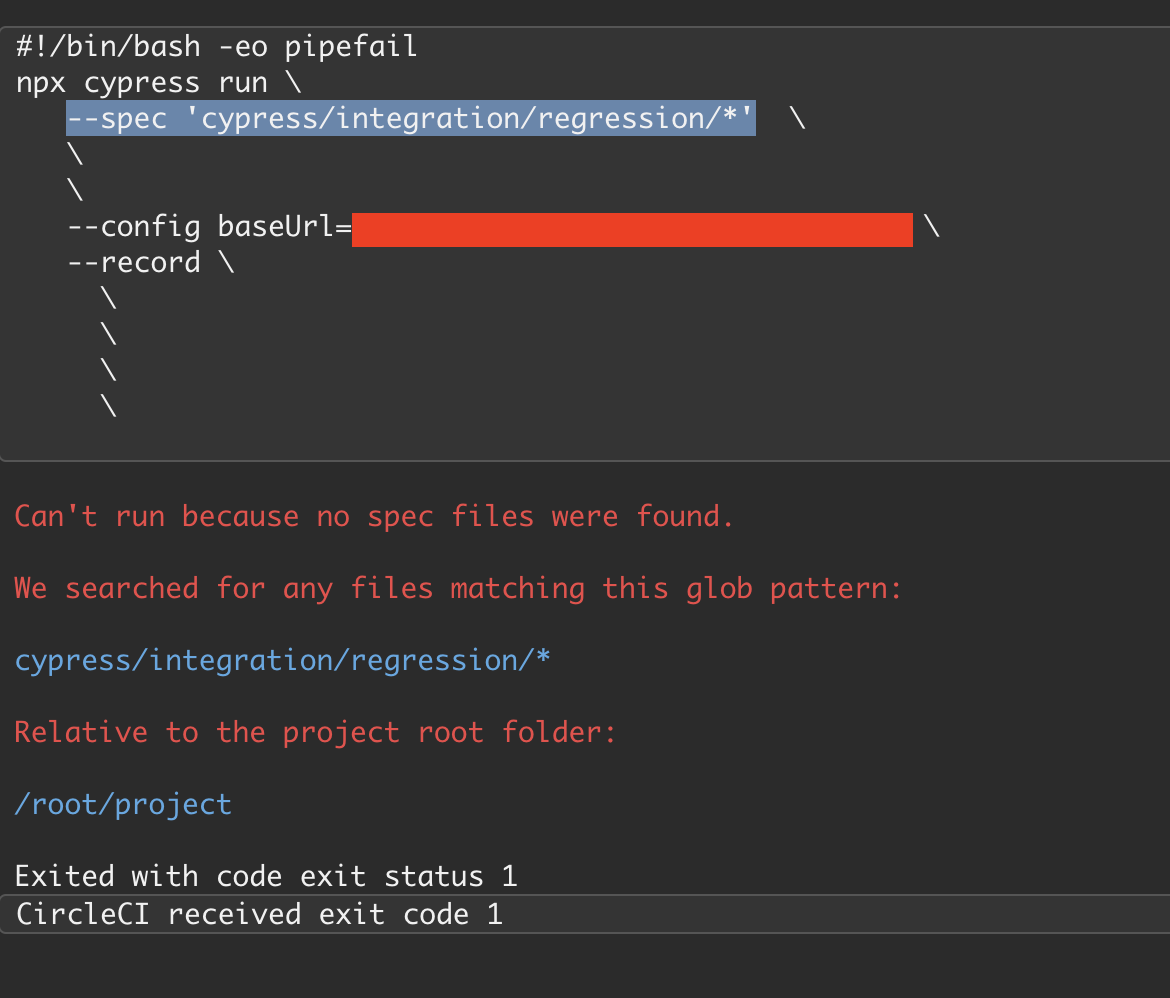Click the backslash after the masked baseUrl
The image size is (1170, 998).
pos(932,226)
